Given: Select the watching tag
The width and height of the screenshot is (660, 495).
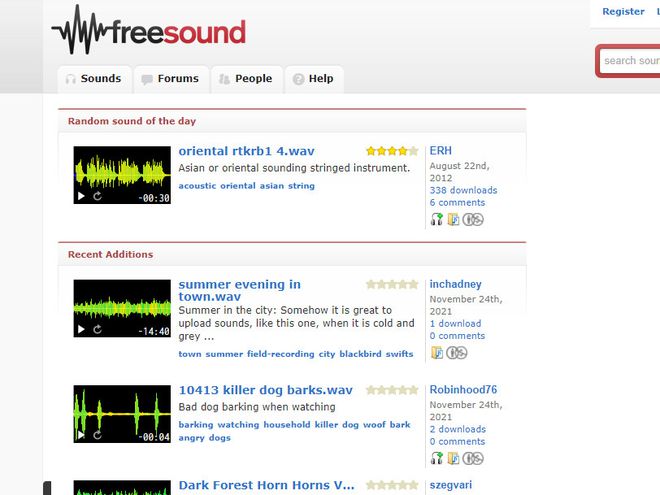Looking at the screenshot, I should click(x=238, y=425).
